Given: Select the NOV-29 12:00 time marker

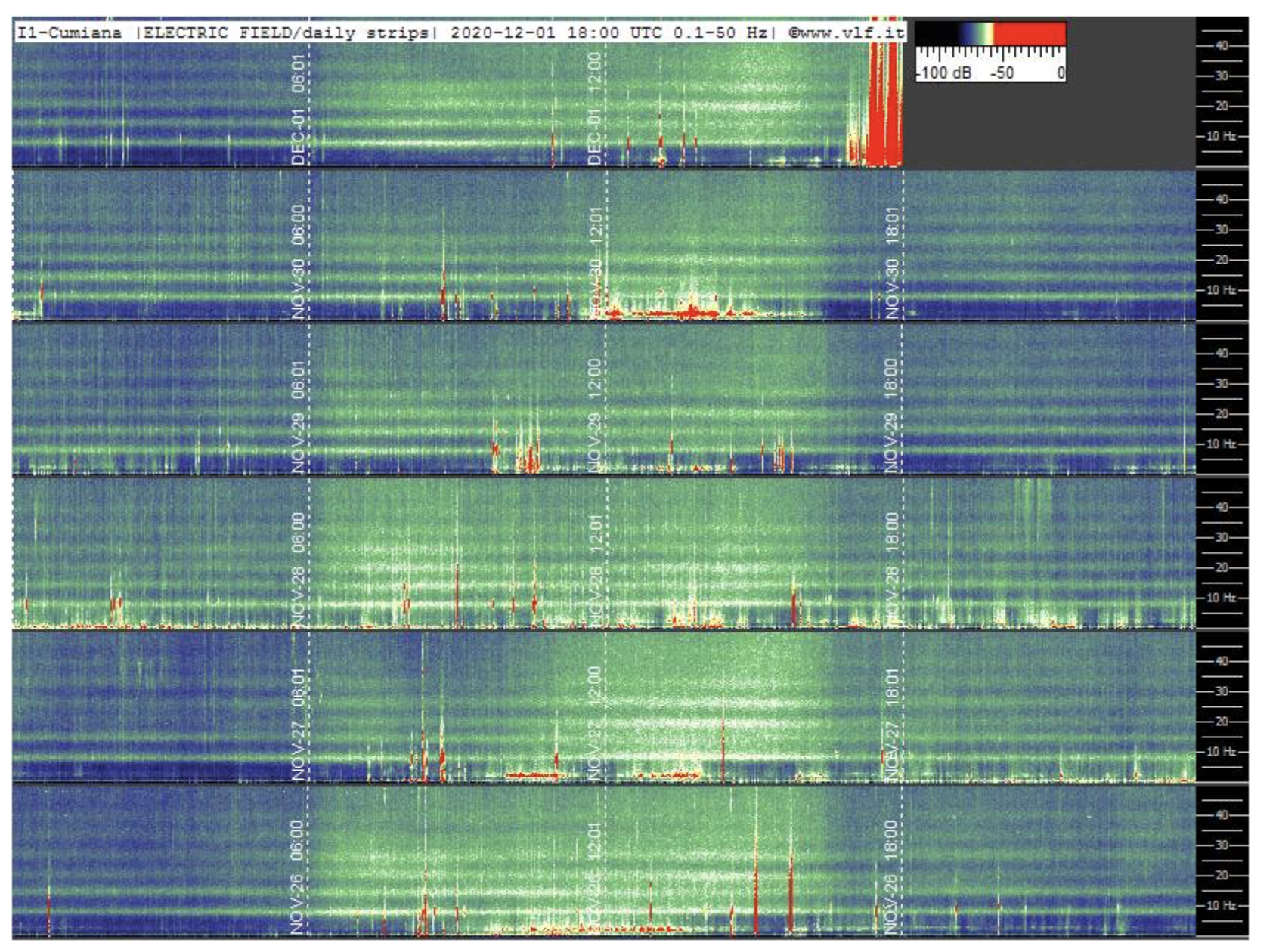Looking at the screenshot, I should tap(595, 416).
